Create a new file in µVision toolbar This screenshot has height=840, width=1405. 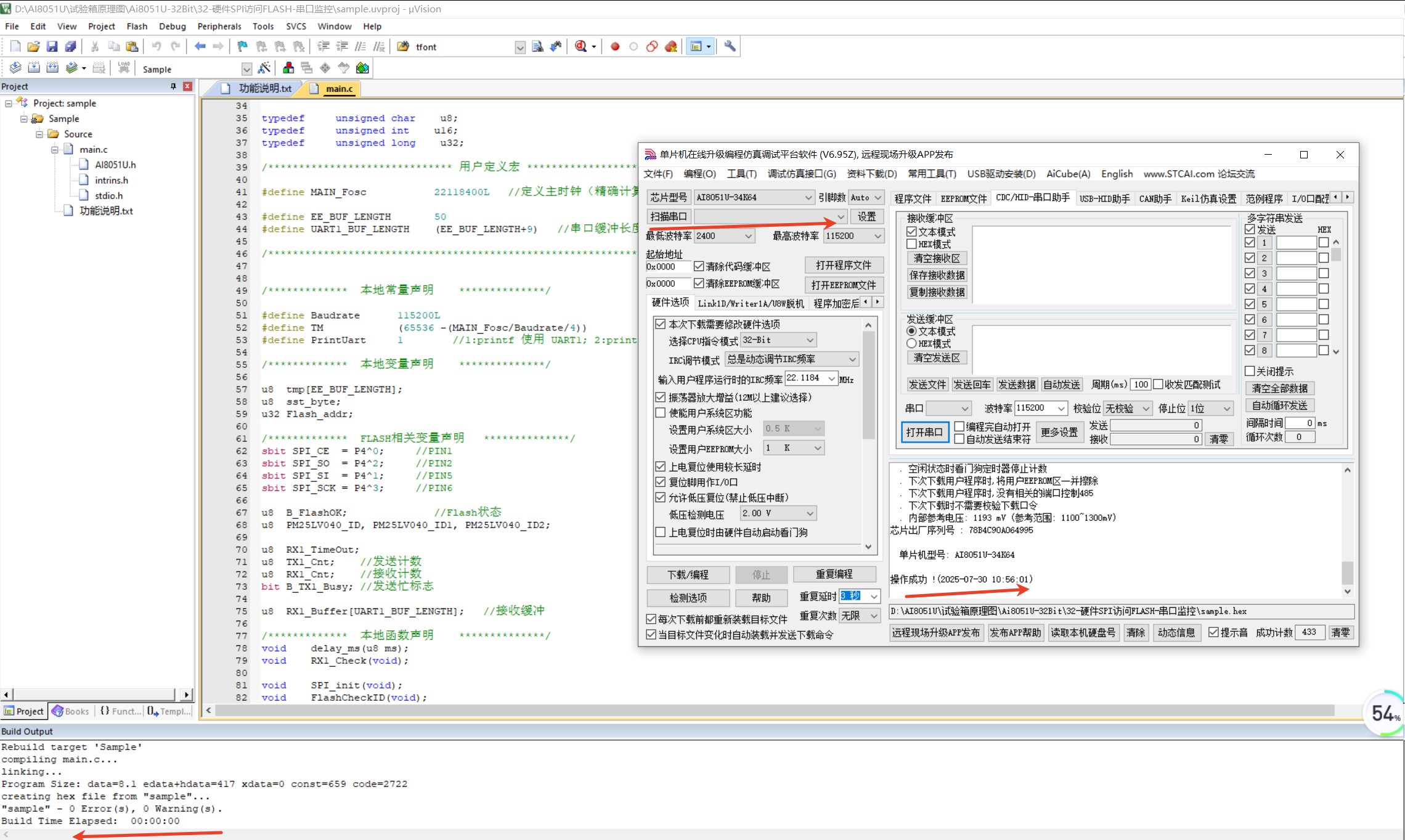pos(15,46)
